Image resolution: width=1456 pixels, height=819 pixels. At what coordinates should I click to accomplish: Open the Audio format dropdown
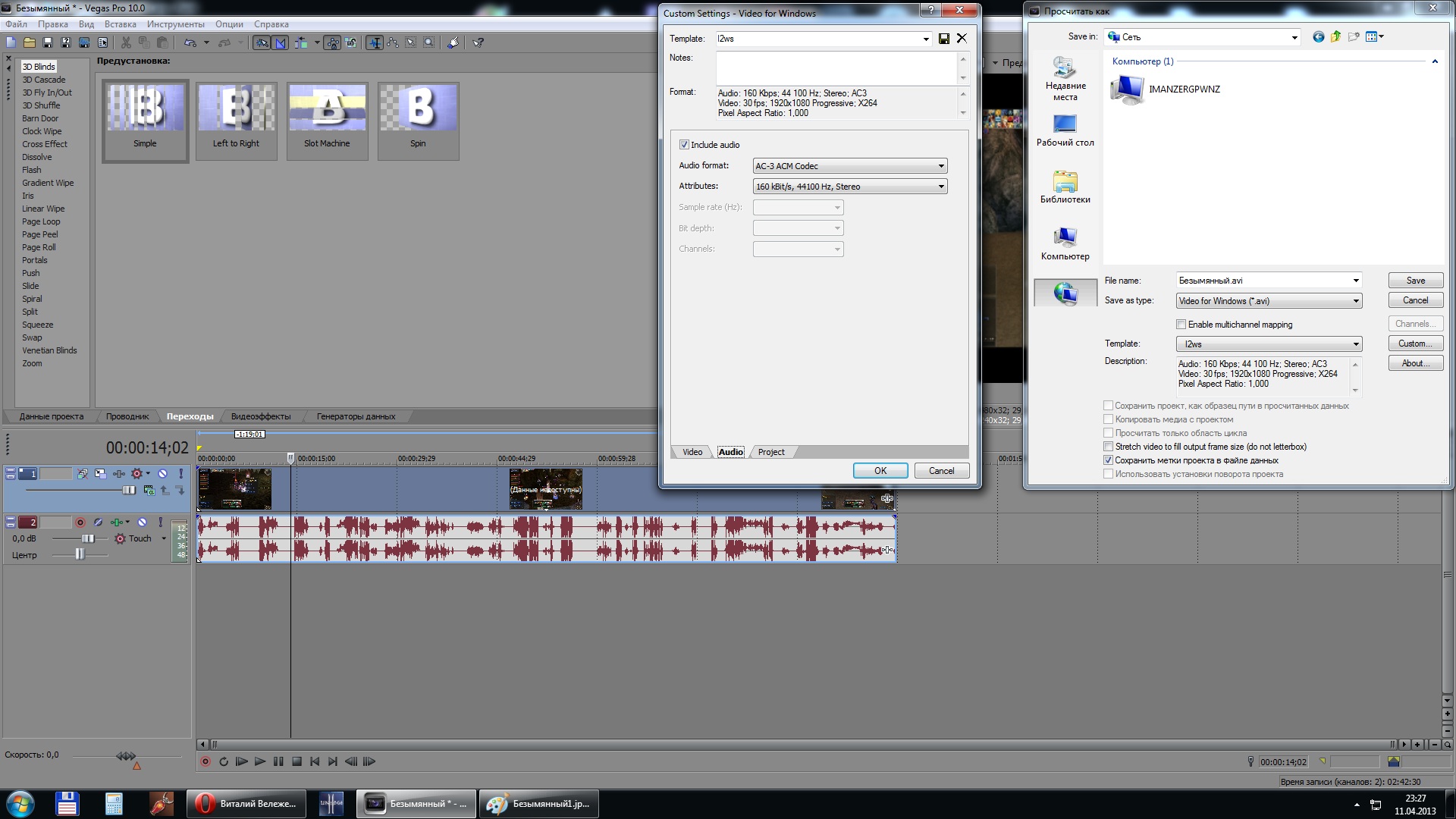click(941, 166)
